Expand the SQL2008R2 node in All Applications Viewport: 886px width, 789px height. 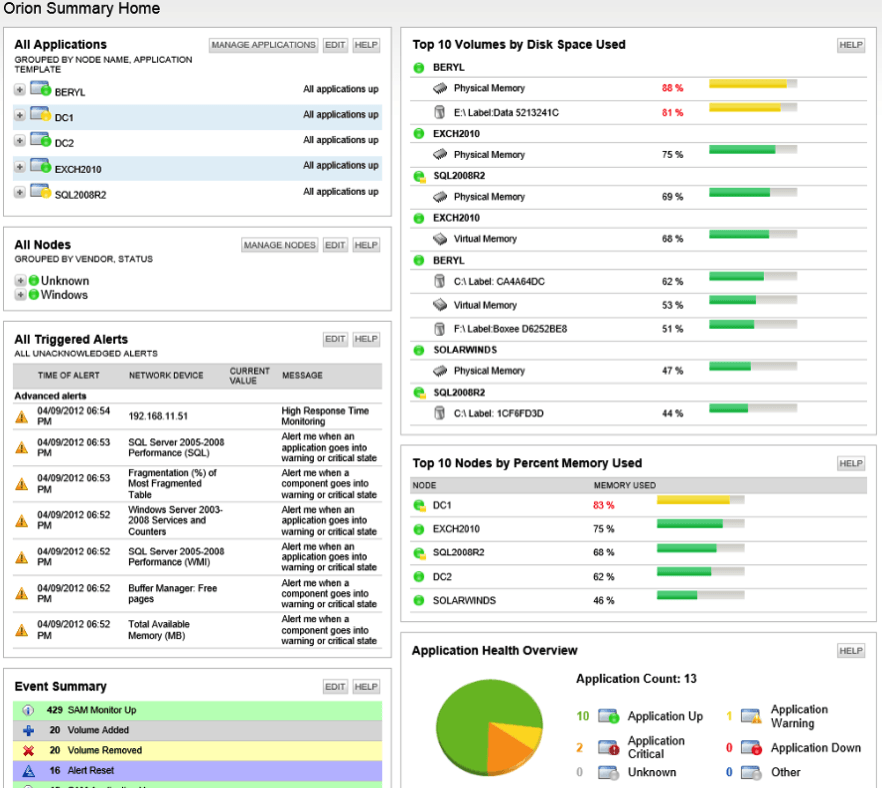click(20, 193)
